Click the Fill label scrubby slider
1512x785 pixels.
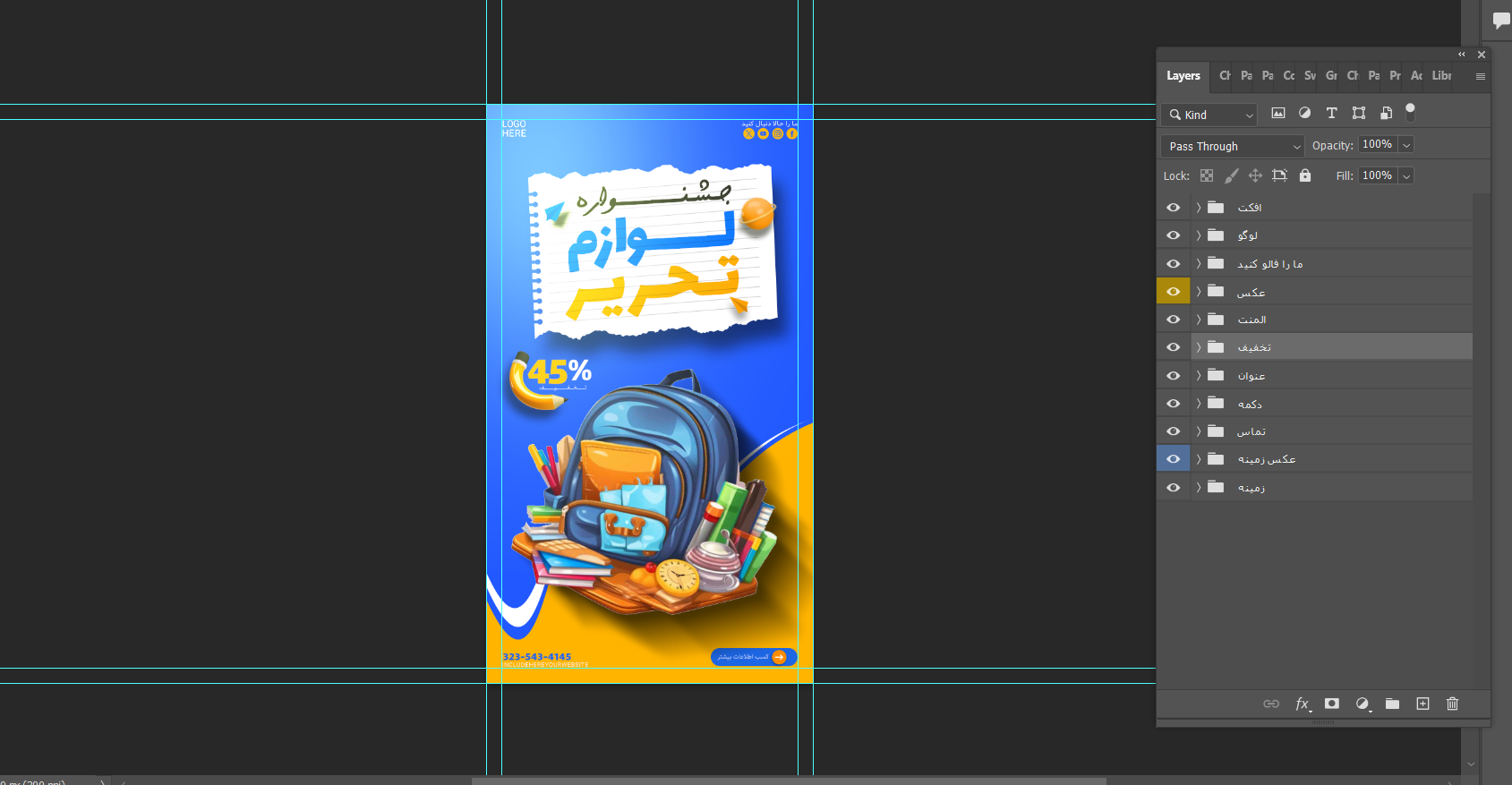[x=1345, y=176]
